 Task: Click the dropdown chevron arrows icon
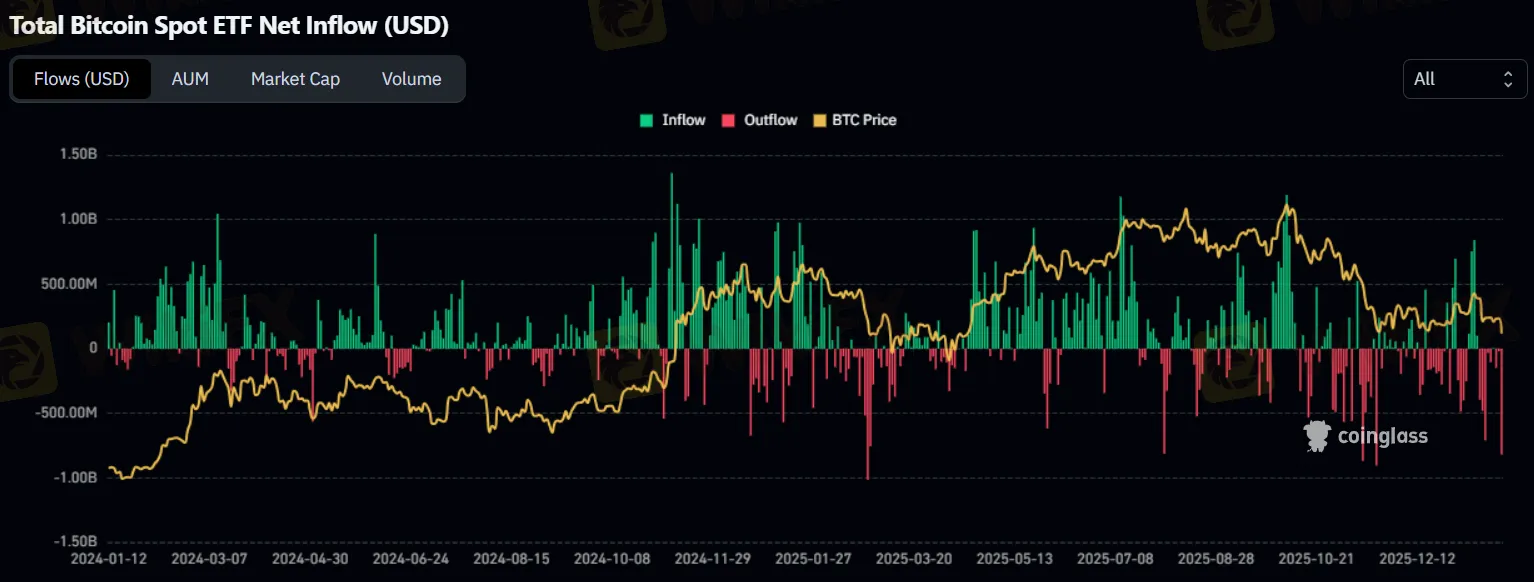coord(1510,78)
